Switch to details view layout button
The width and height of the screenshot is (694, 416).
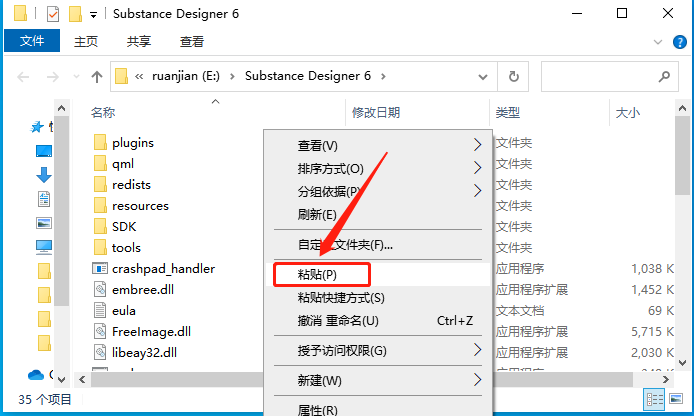point(654,399)
